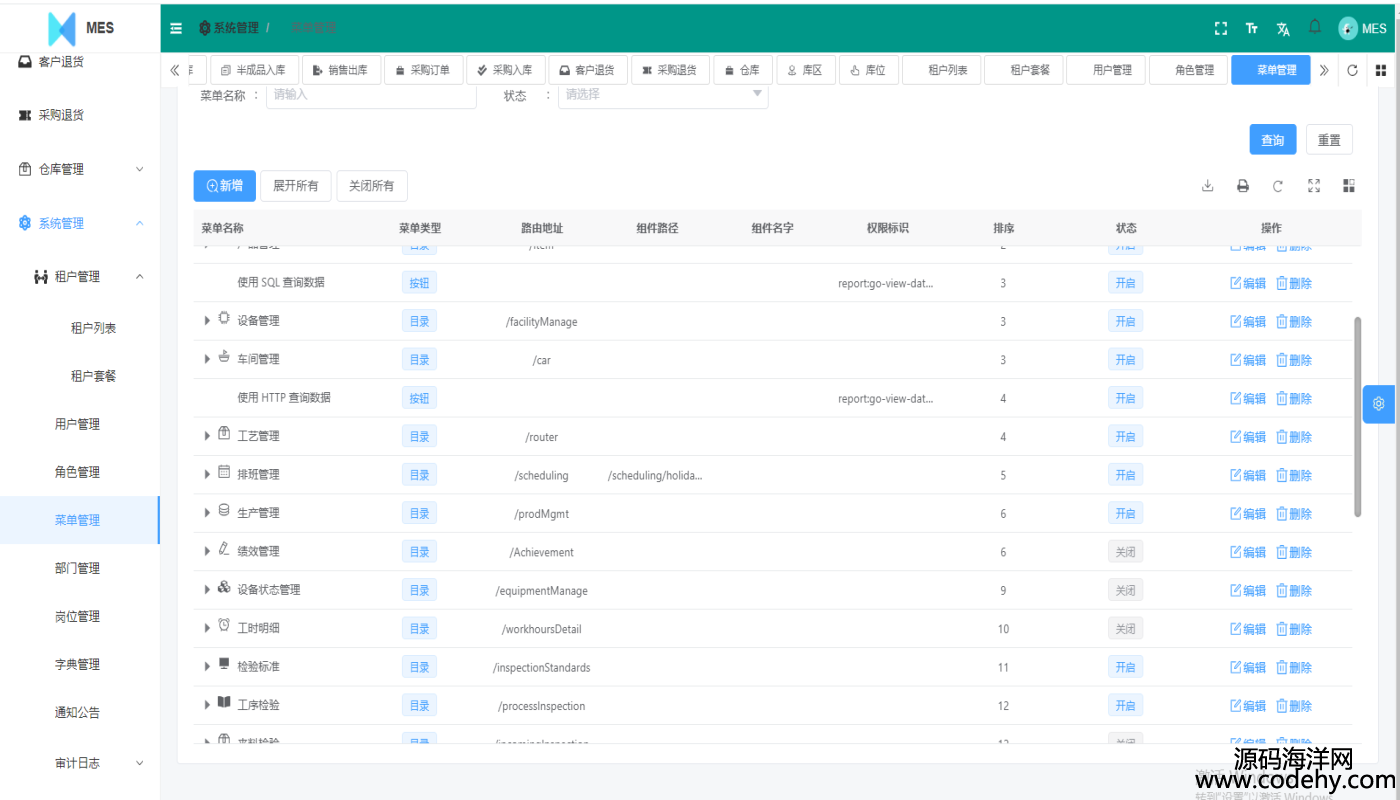Click edit icon for 检验标准 row
Image resolution: width=1400 pixels, height=800 pixels.
(x=1248, y=667)
